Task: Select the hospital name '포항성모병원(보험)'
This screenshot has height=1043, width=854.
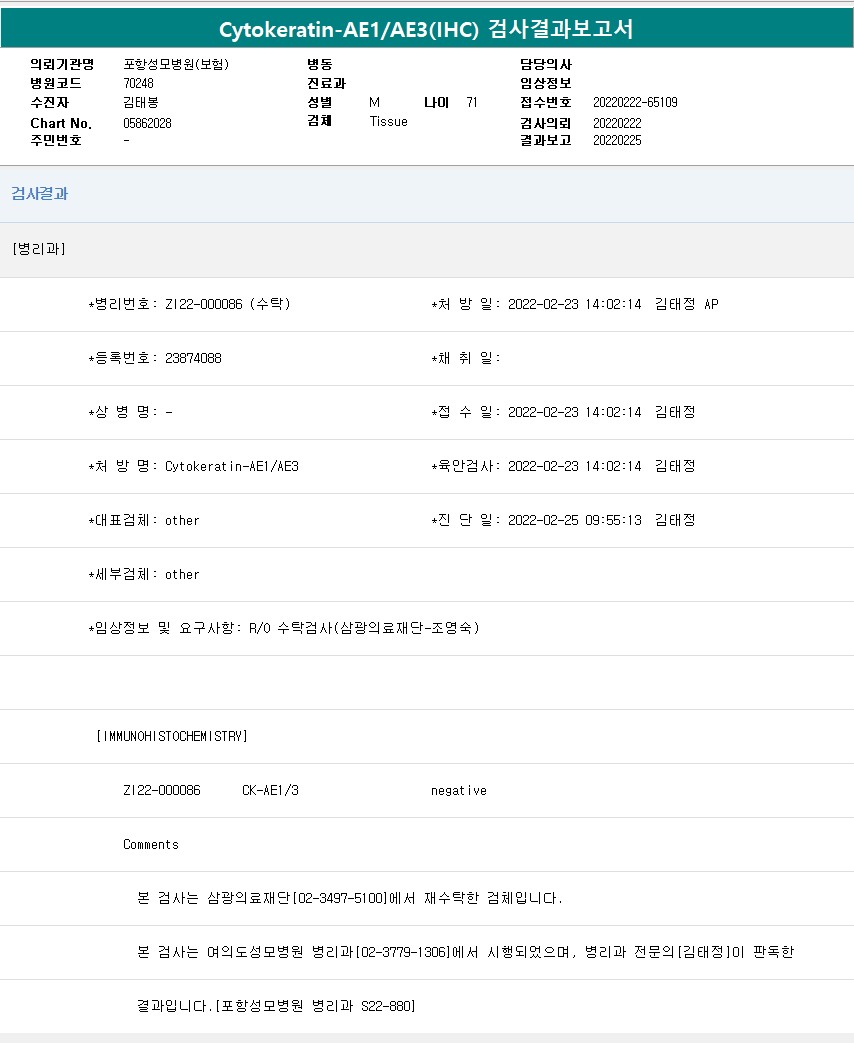Action: pyautogui.click(x=176, y=65)
